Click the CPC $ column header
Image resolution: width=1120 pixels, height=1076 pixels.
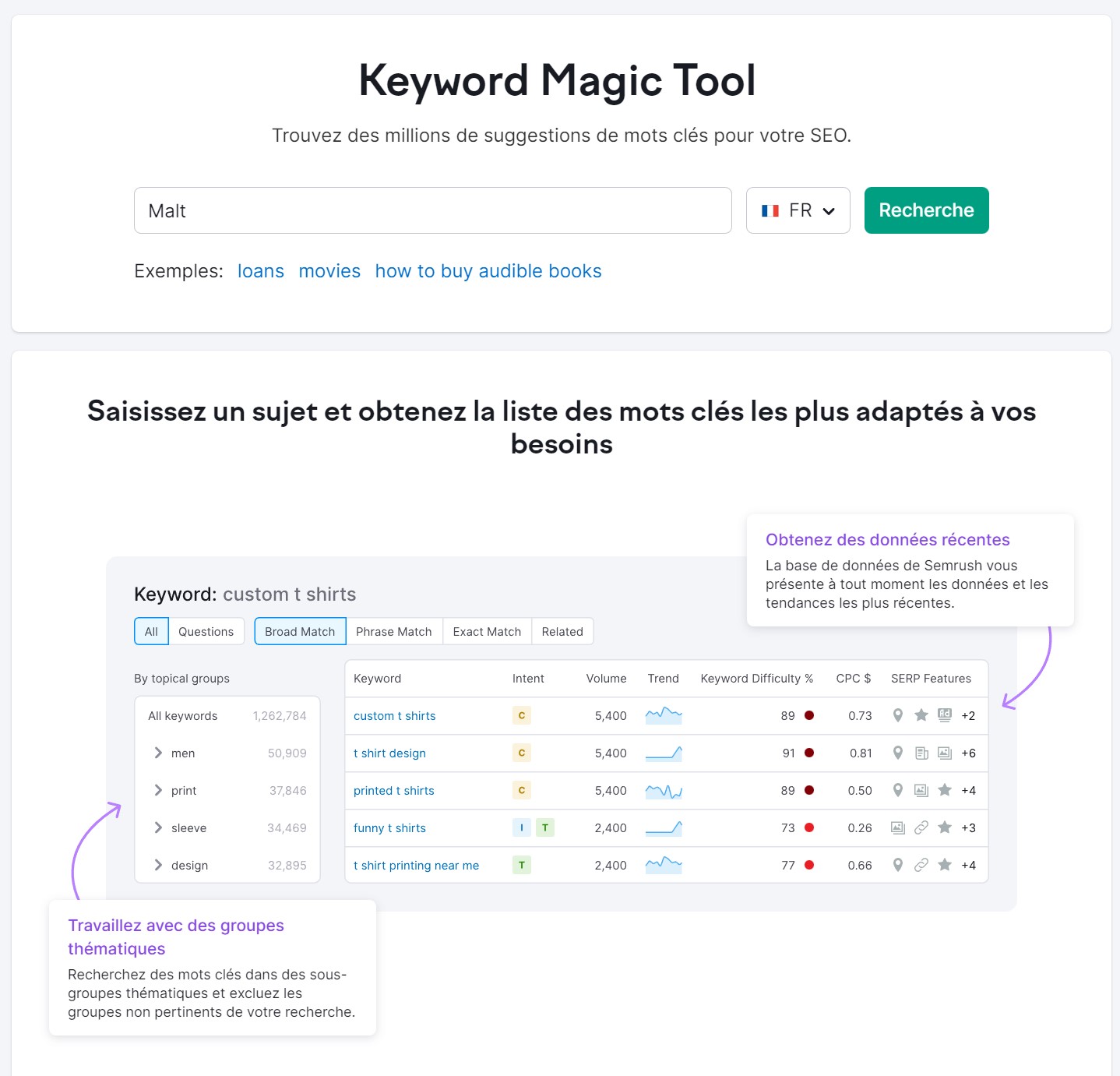pos(854,678)
